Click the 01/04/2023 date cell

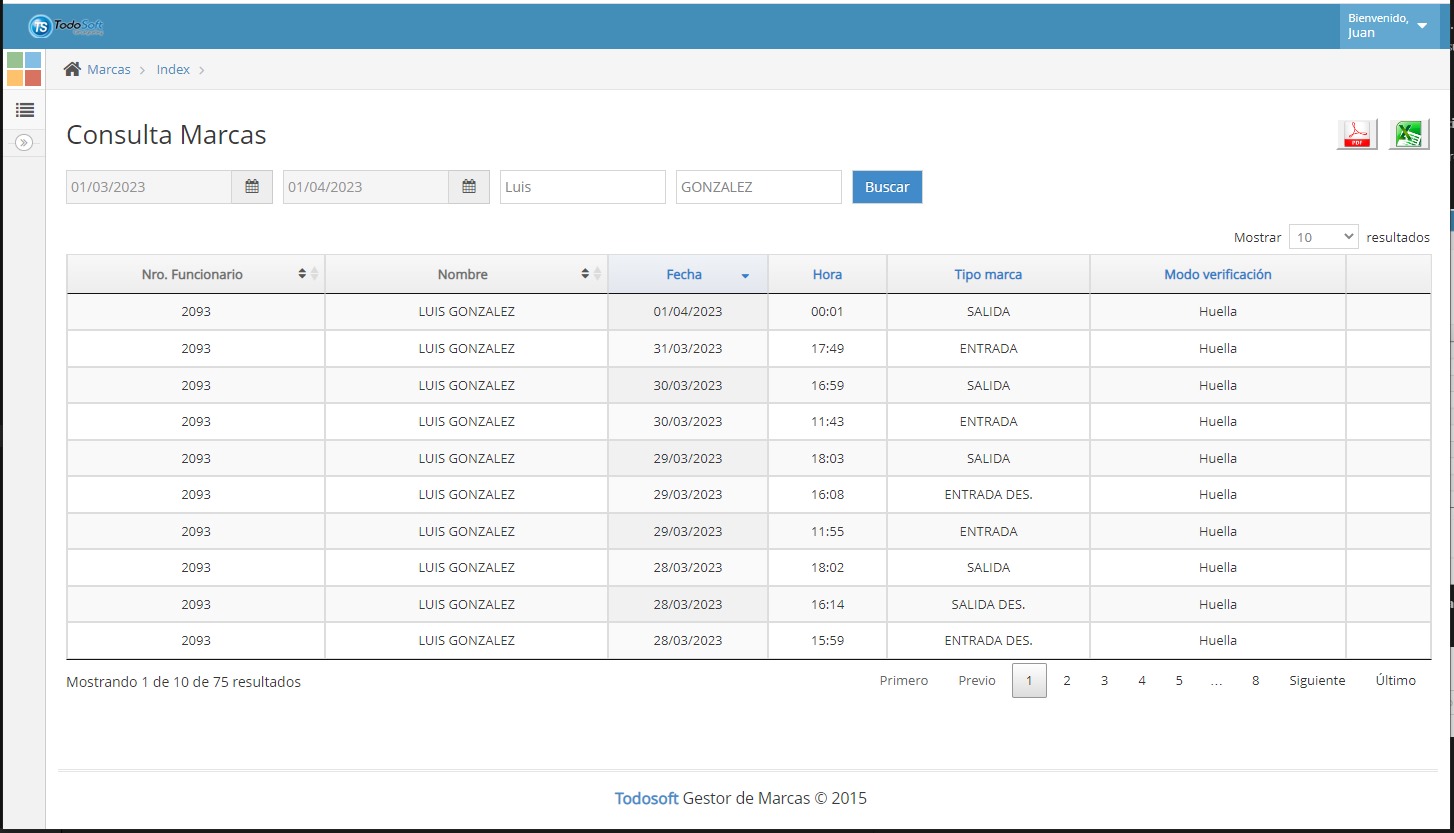(688, 312)
